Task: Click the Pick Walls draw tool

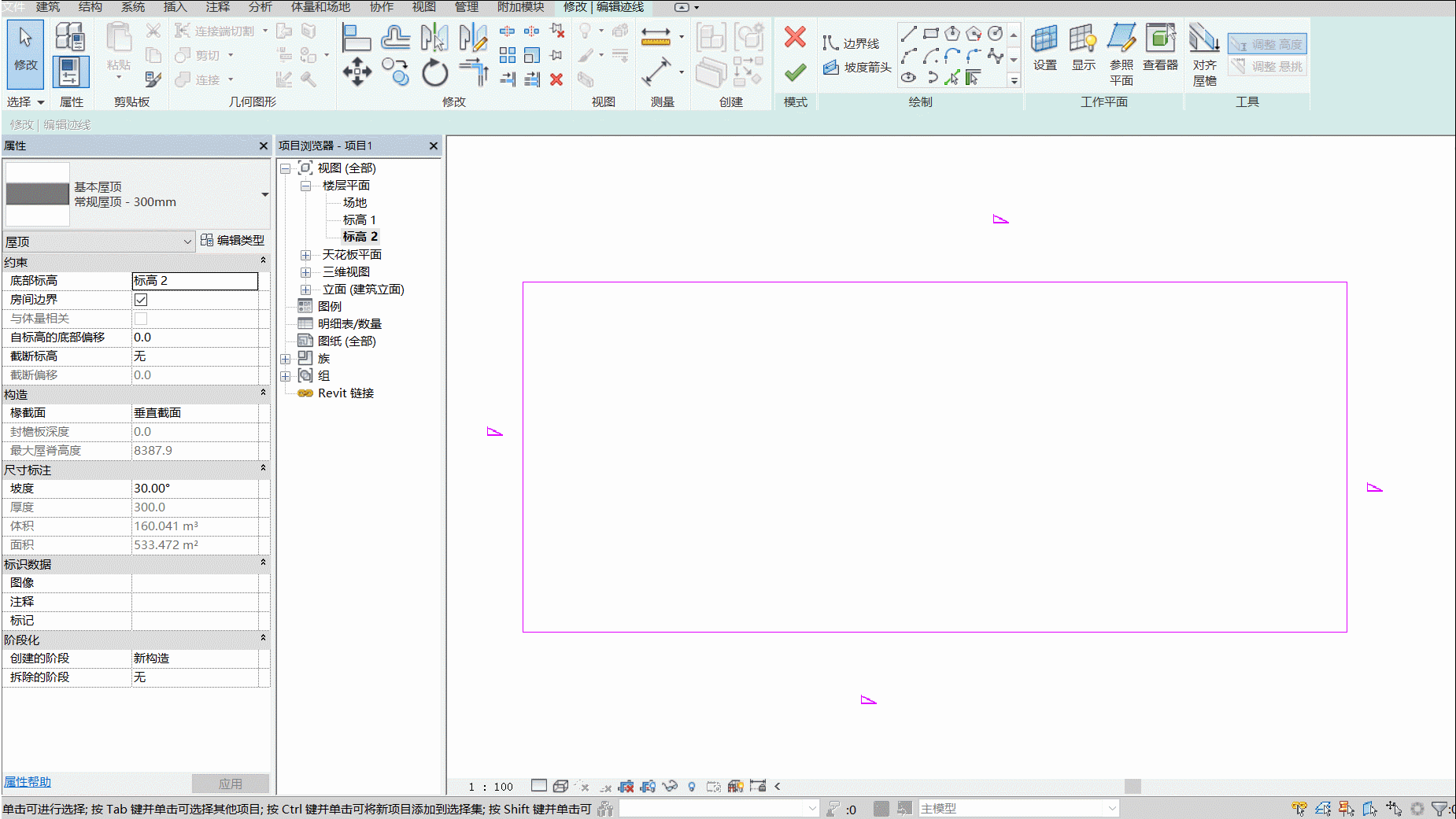Action: pyautogui.click(x=974, y=77)
